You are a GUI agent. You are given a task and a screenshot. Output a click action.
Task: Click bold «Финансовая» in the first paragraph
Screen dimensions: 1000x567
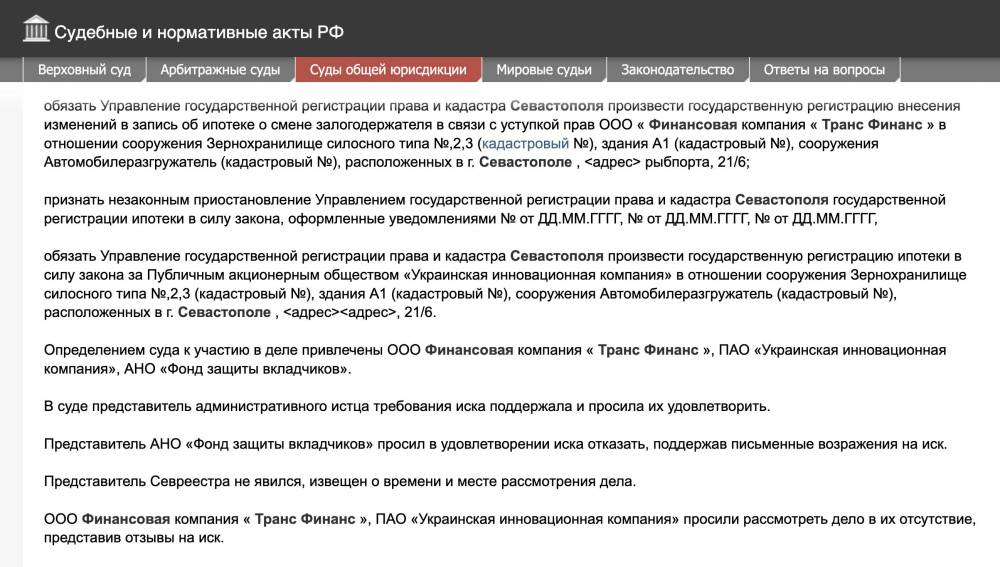click(692, 124)
